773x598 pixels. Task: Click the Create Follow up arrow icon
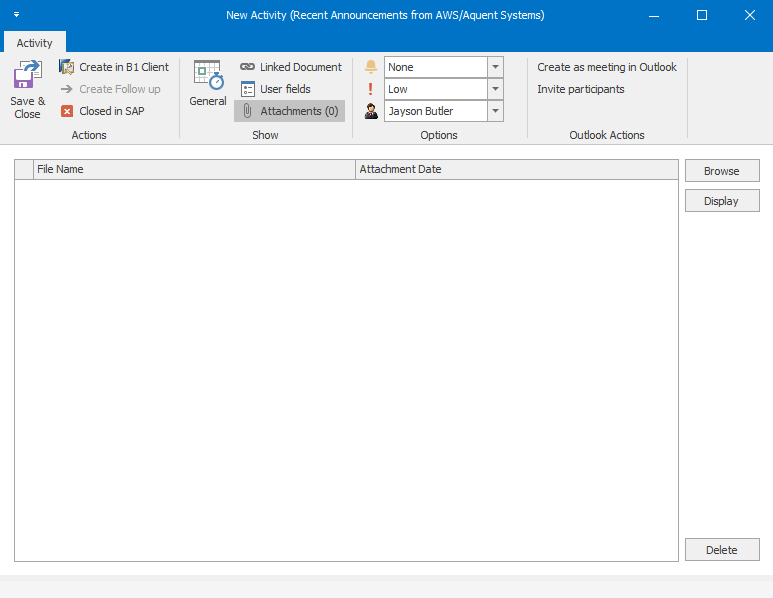(67, 89)
